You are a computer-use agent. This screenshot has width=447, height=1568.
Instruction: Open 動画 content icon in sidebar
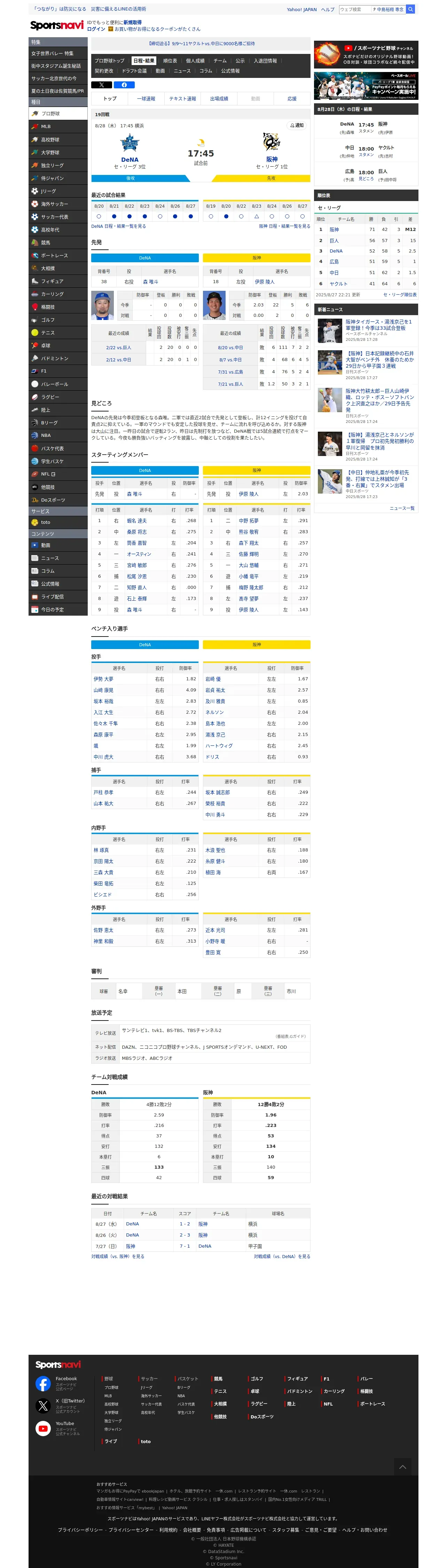35,545
